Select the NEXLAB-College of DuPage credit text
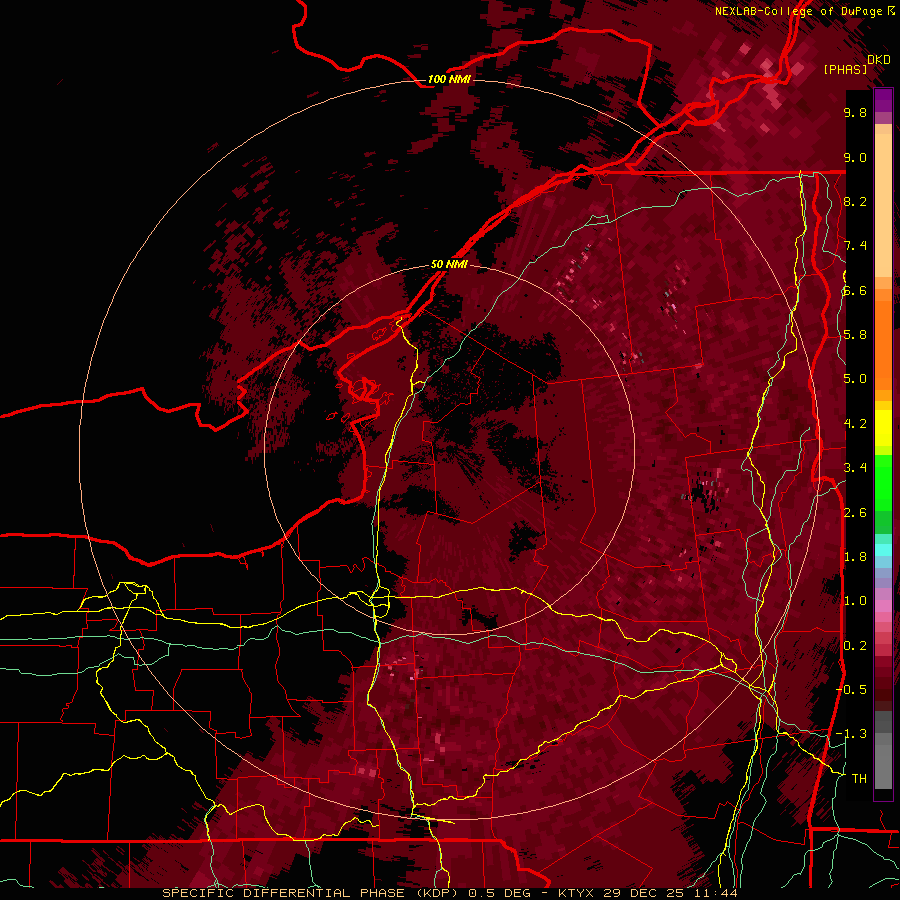This screenshot has height=900, width=900. tap(798, 11)
